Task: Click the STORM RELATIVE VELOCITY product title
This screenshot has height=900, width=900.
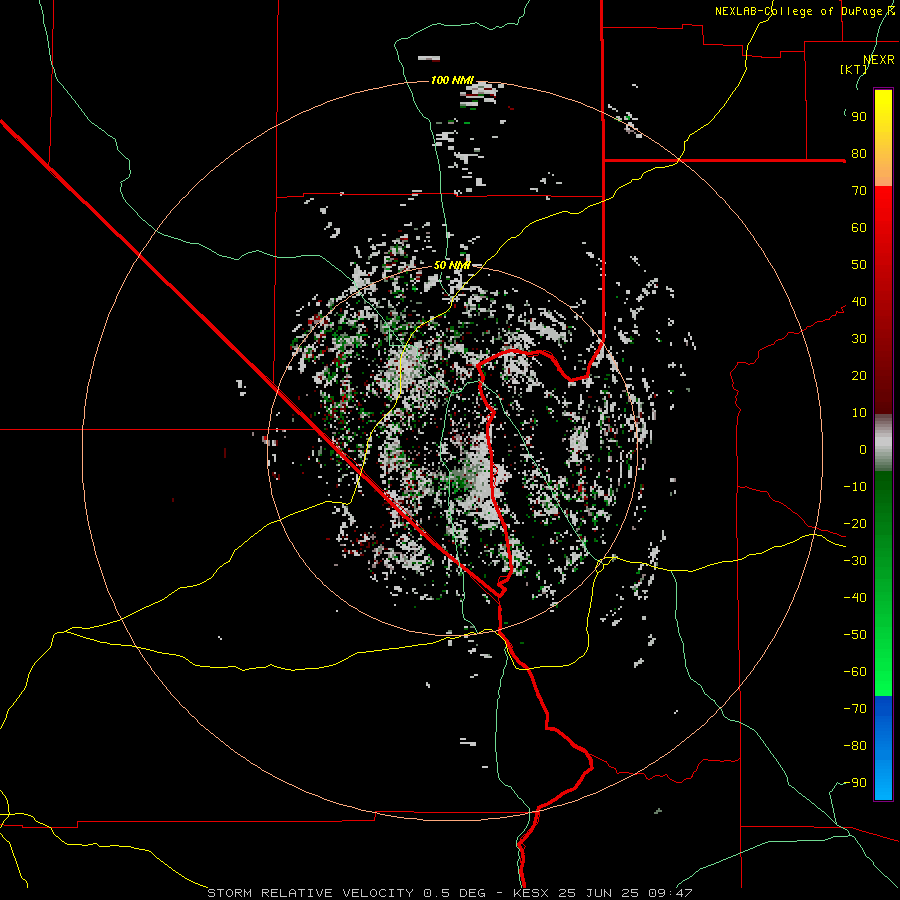Action: point(309,893)
